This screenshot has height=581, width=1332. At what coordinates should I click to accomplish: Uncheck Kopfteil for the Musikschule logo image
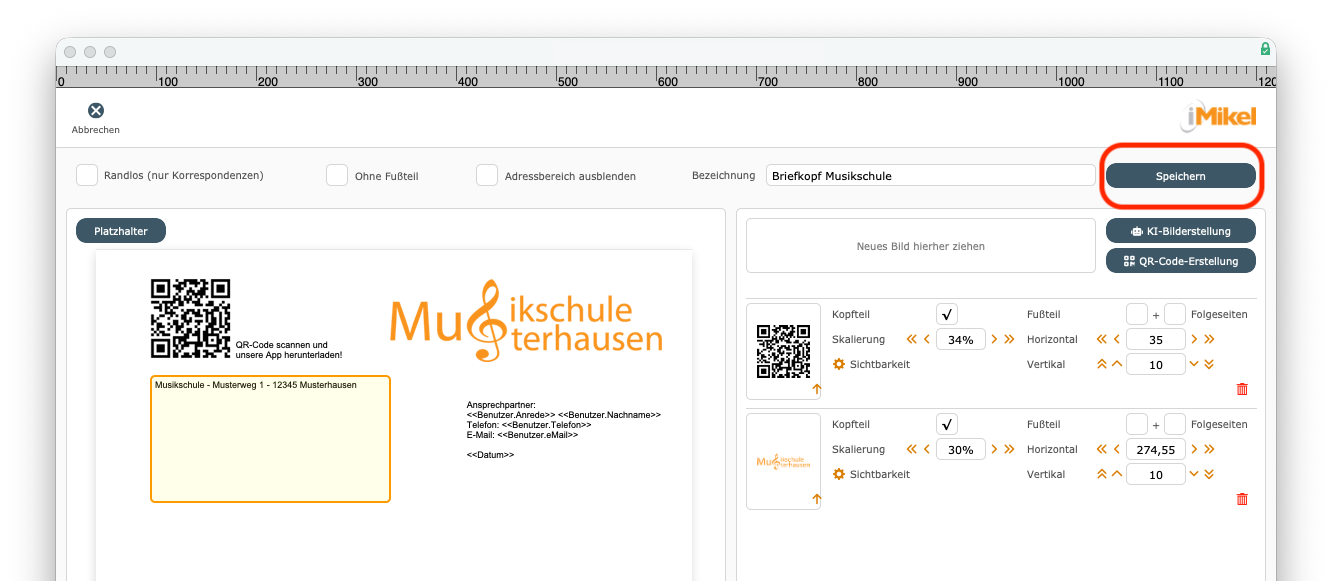948,424
